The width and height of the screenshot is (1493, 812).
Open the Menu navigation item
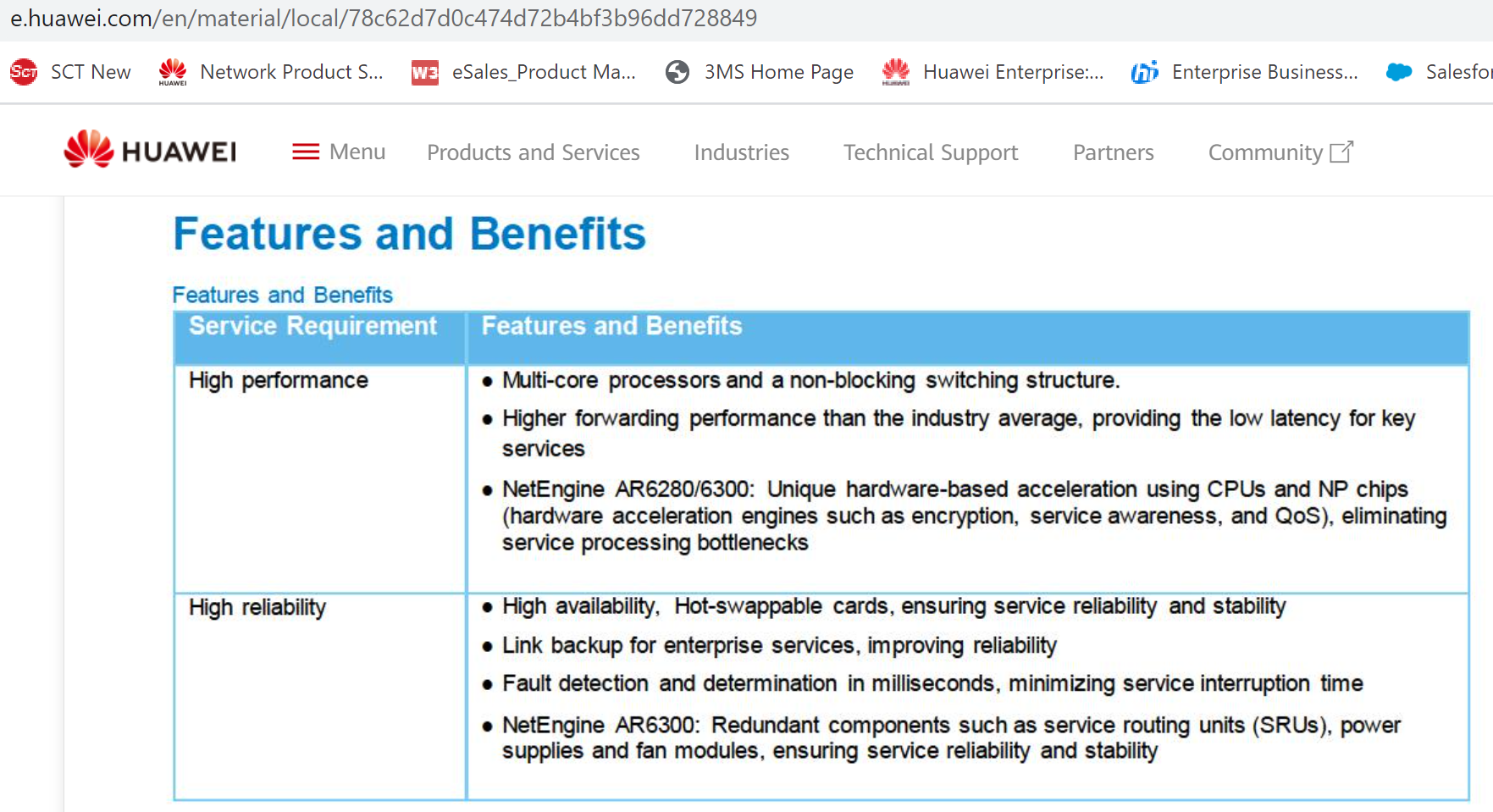339,152
